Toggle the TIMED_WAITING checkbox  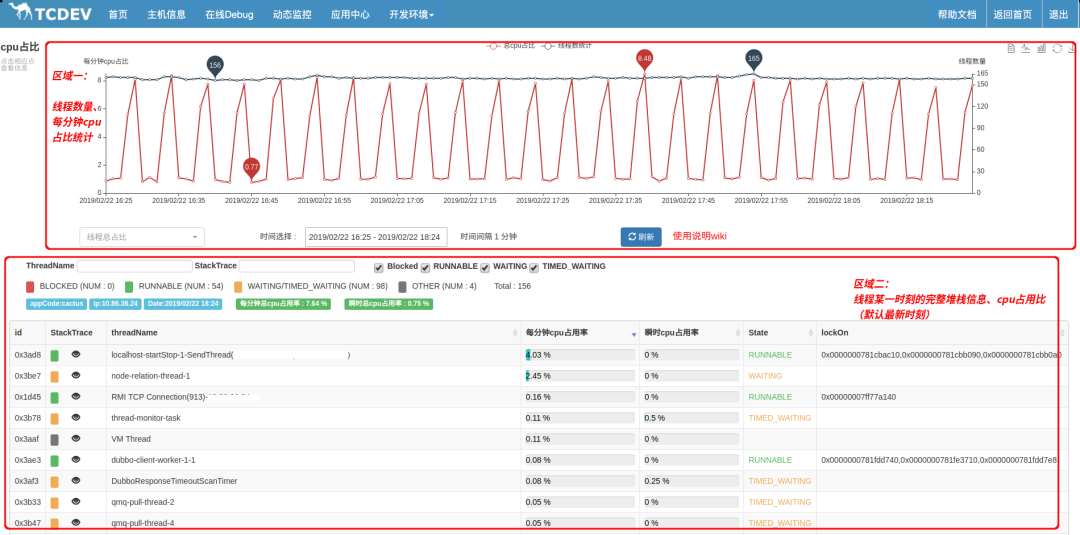(534, 267)
